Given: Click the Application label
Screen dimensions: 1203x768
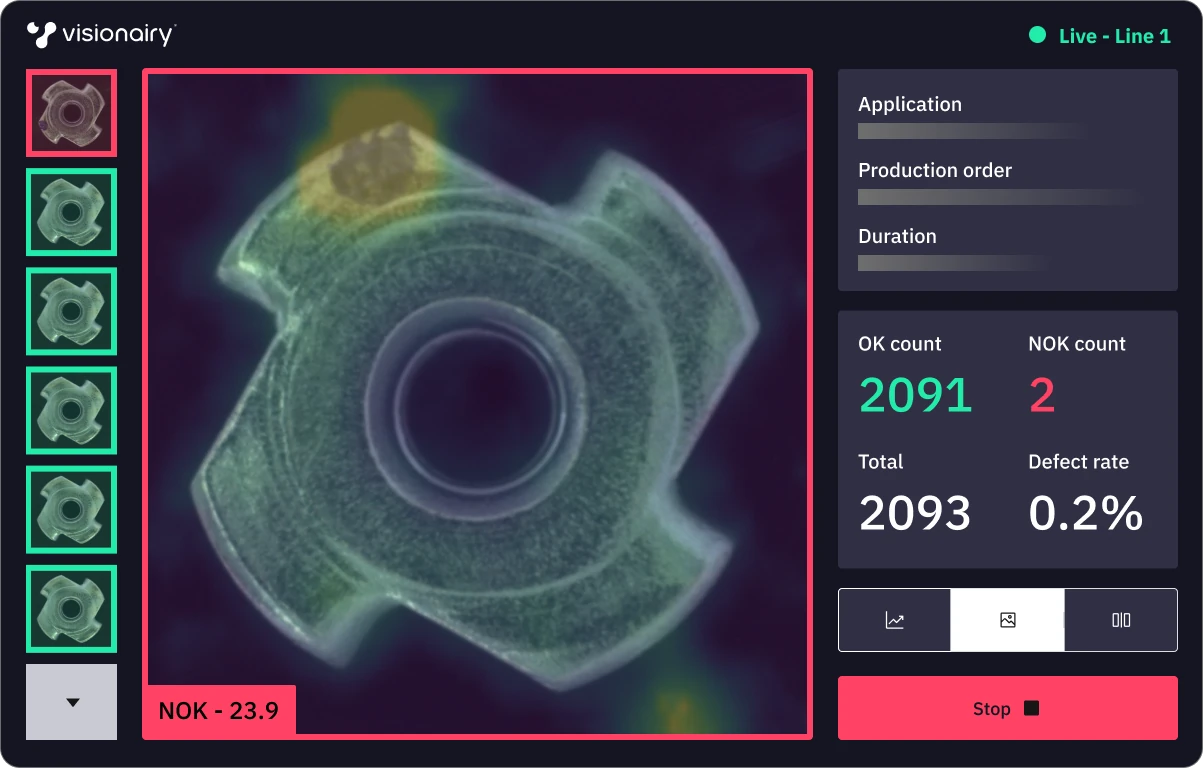Looking at the screenshot, I should (x=910, y=104).
